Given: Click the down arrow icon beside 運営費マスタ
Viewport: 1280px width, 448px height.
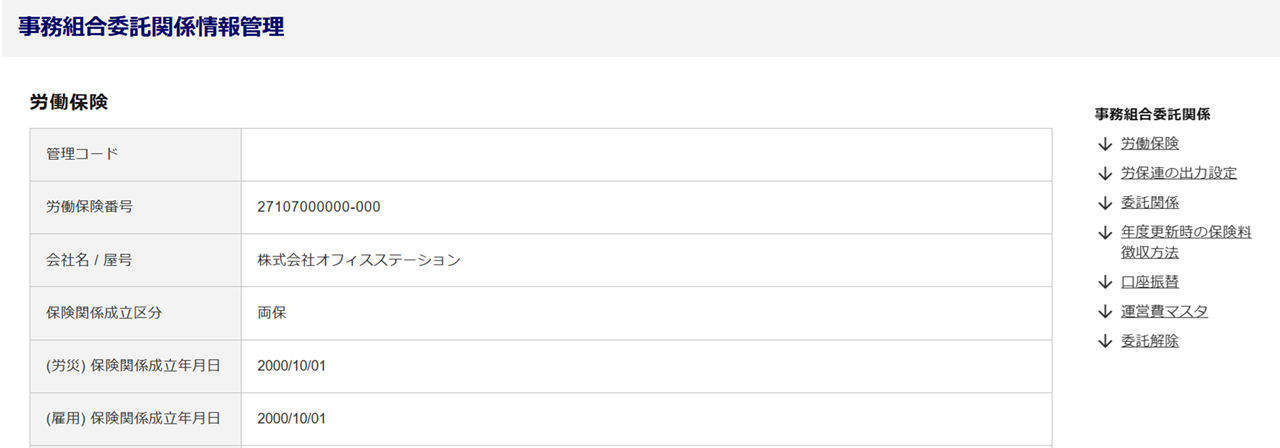Looking at the screenshot, I should 1105,312.
